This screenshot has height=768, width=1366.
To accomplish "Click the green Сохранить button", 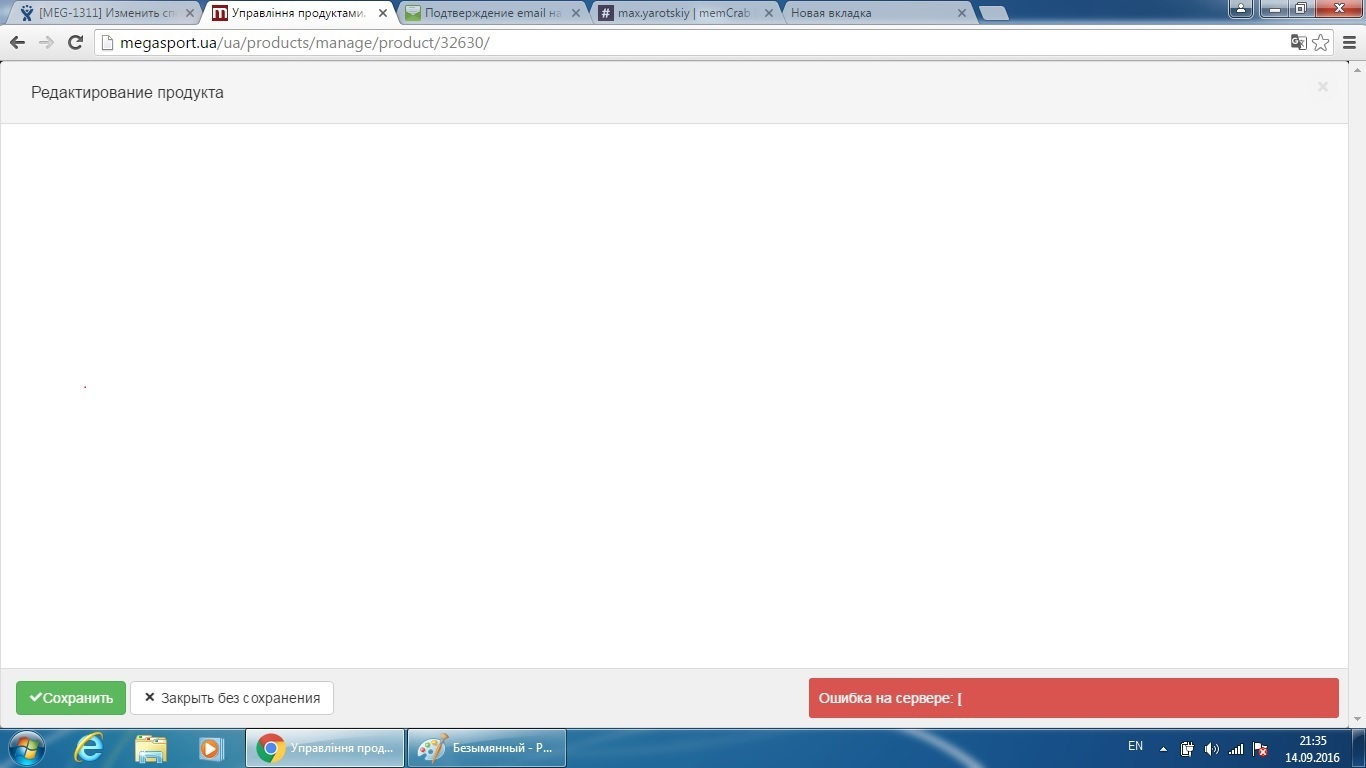I will tap(71, 698).
